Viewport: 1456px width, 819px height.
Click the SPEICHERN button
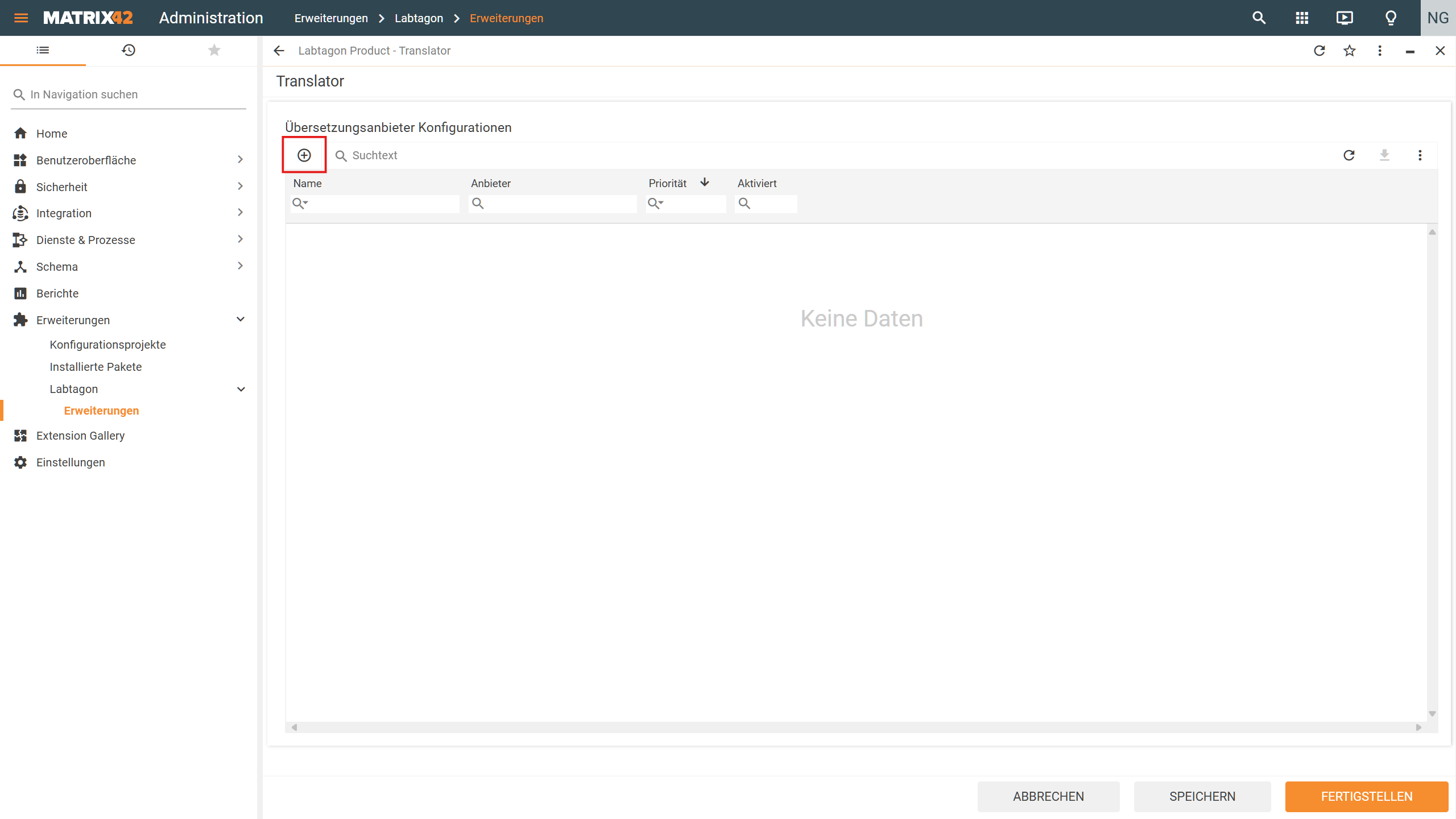tap(1202, 796)
